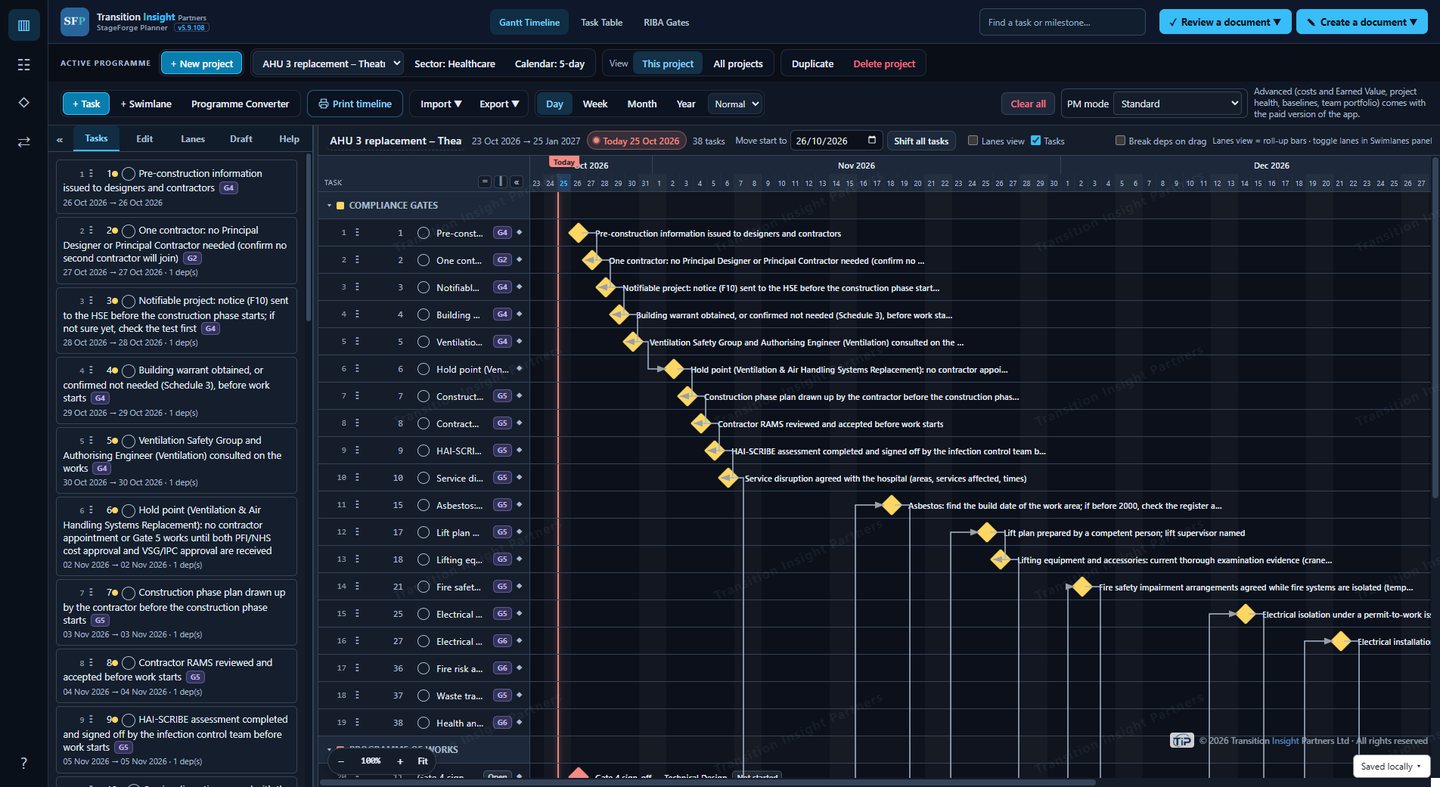Collapse the COMPLIANCE GATES group
This screenshot has width=1440, height=787.
tap(329, 206)
